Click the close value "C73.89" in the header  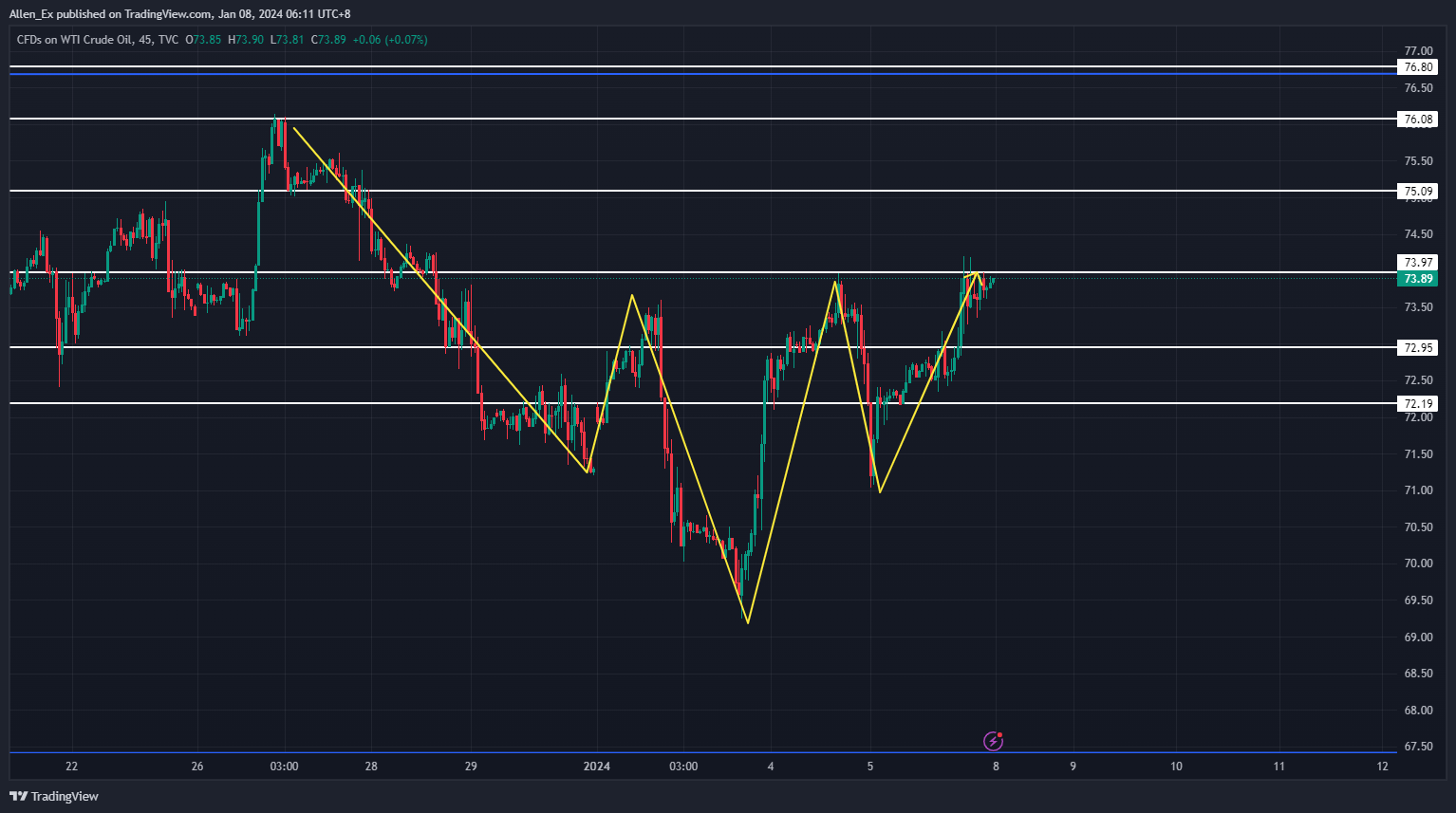(x=328, y=40)
